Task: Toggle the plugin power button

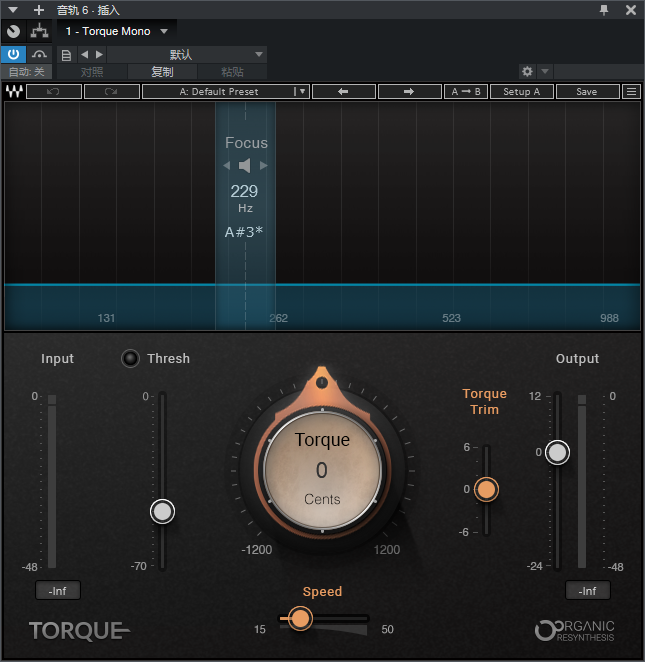Action: coord(14,54)
